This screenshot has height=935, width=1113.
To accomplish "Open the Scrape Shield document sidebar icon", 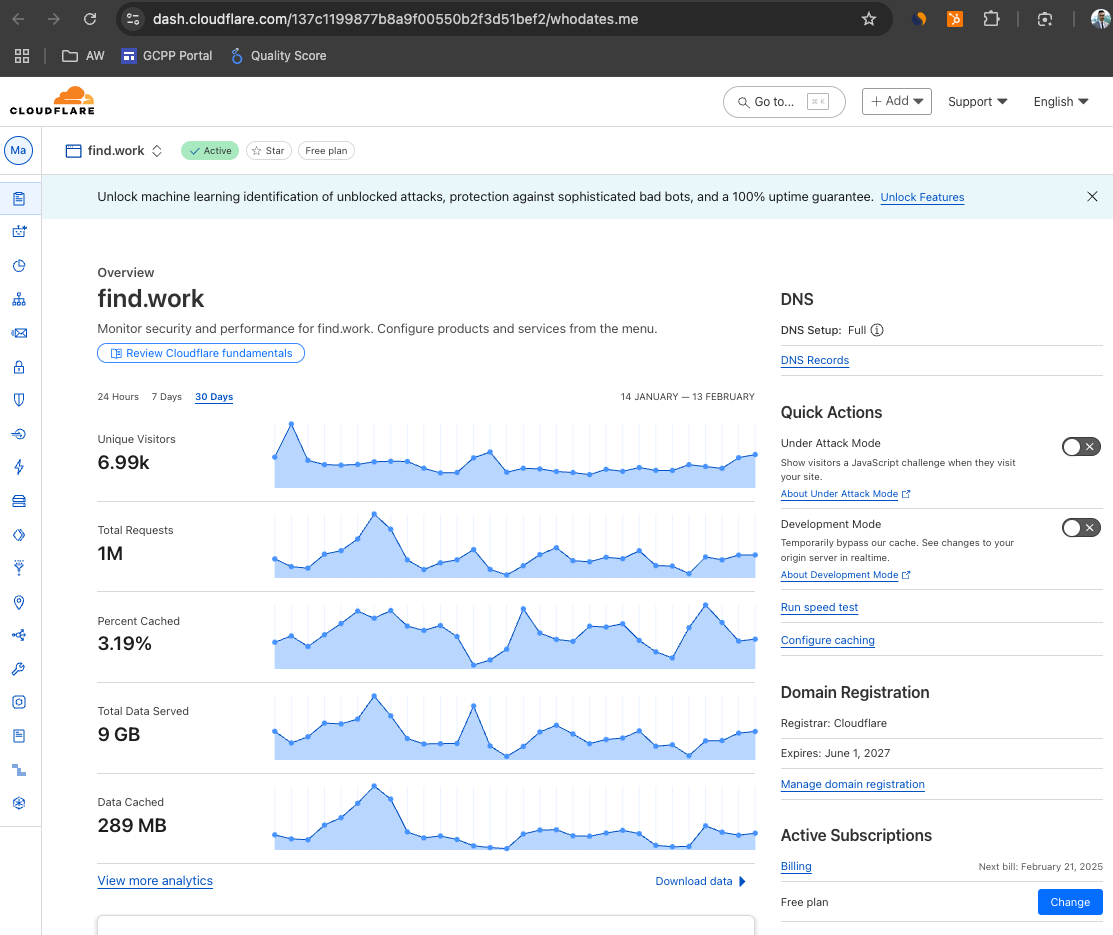I will coord(19,736).
